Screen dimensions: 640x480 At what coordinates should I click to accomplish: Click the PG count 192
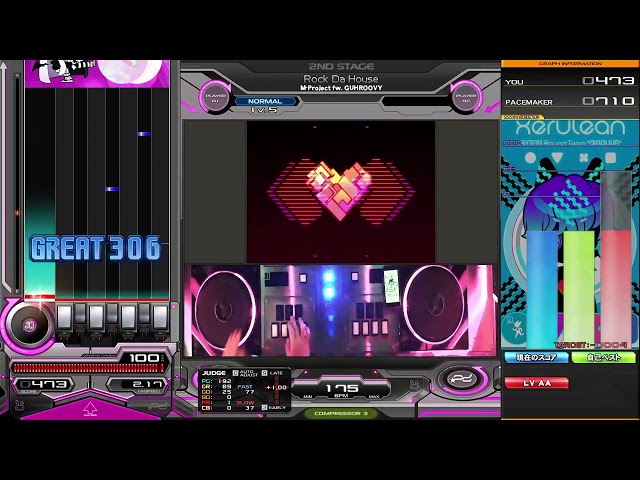click(225, 381)
